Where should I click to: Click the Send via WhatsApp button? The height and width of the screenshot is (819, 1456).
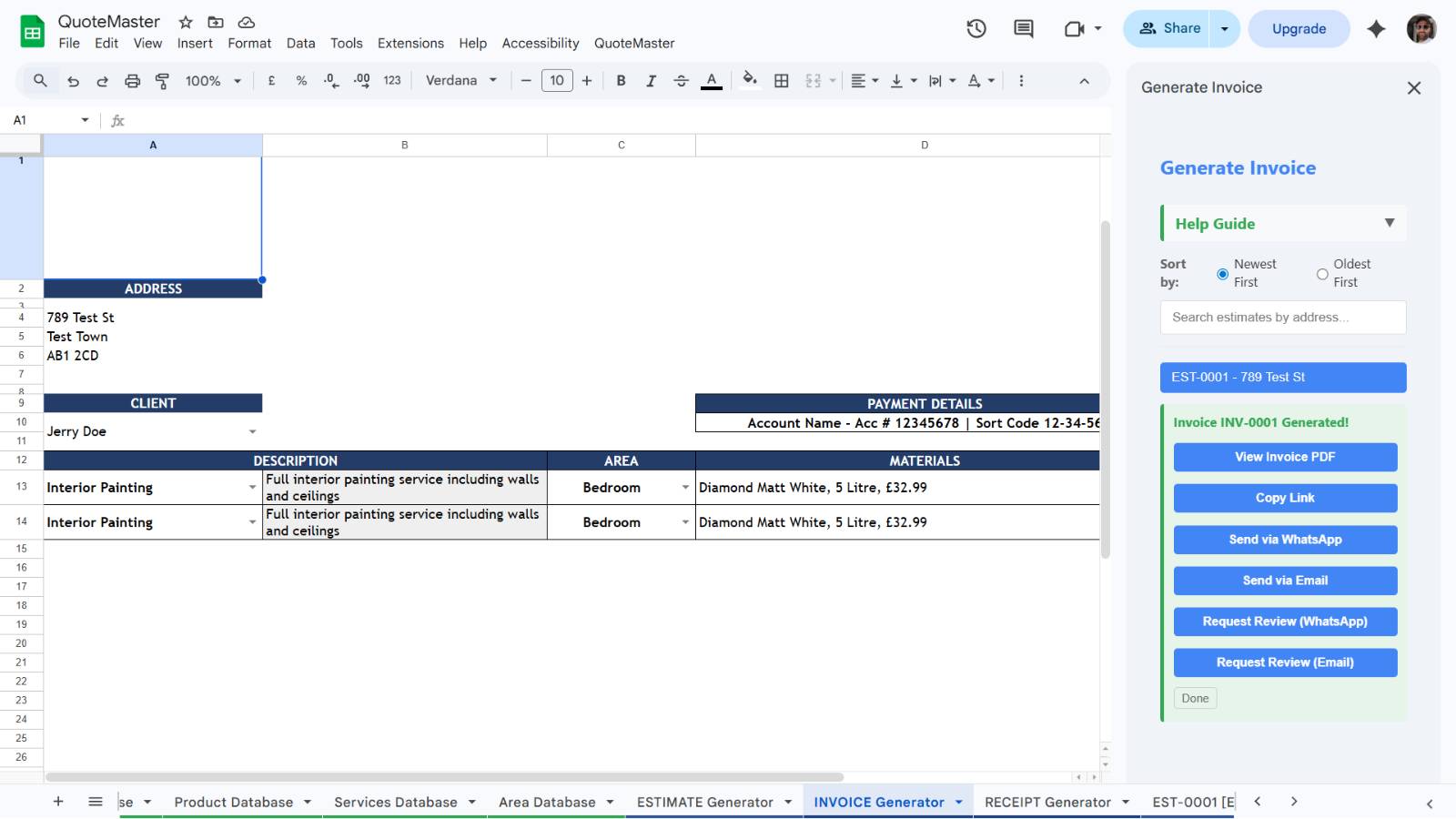(1285, 540)
